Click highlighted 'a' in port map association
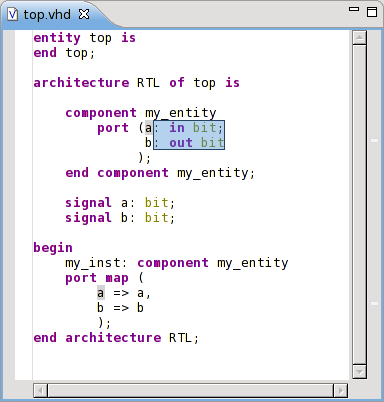384x402 pixels. pyautogui.click(x=101, y=293)
